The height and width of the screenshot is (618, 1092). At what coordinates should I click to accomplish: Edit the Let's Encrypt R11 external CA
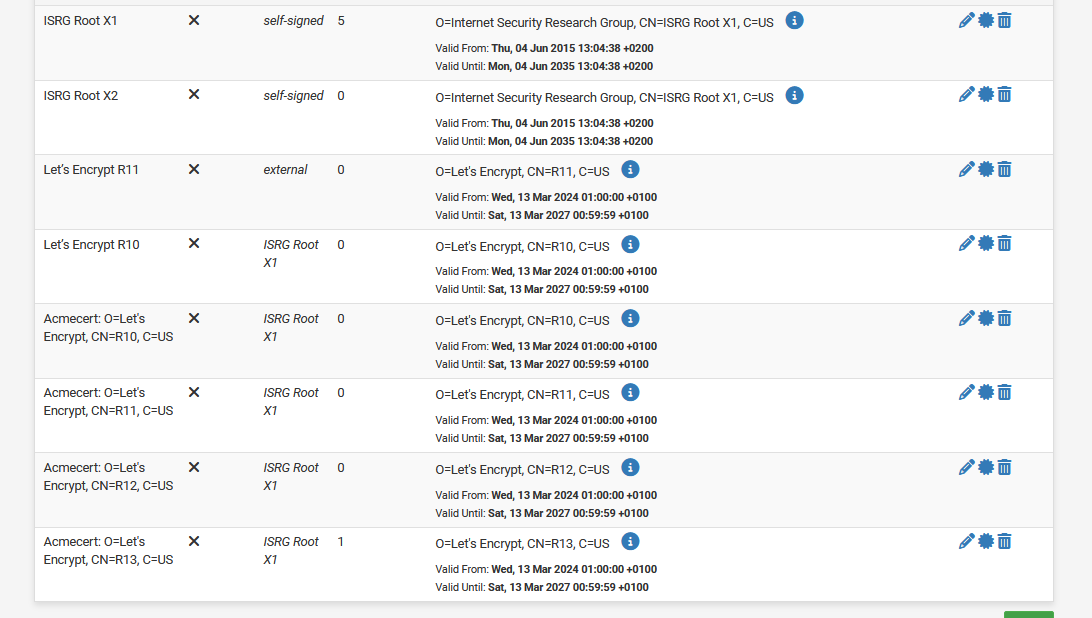[x=966, y=169]
